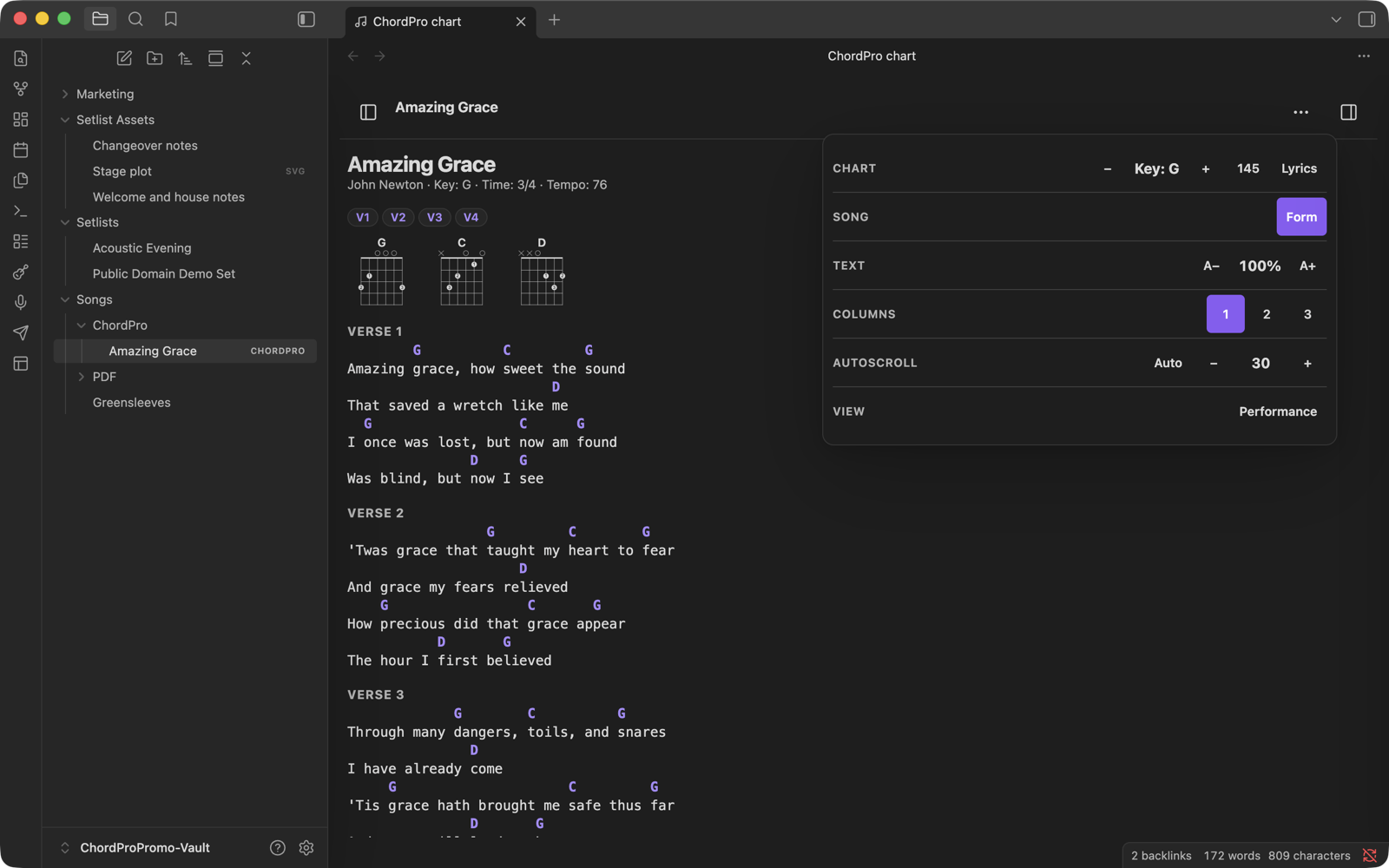Open the command terminal ribbon icon

(x=21, y=211)
